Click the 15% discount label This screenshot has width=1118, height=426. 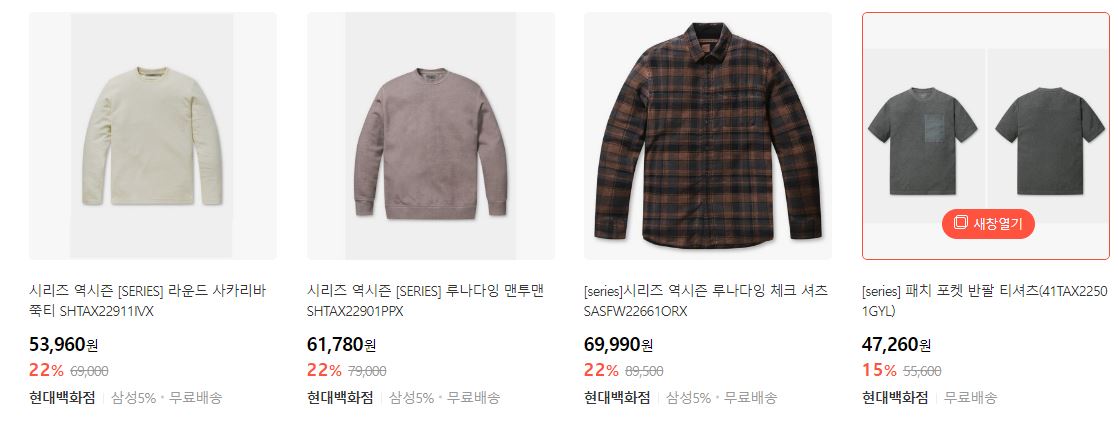coord(879,370)
